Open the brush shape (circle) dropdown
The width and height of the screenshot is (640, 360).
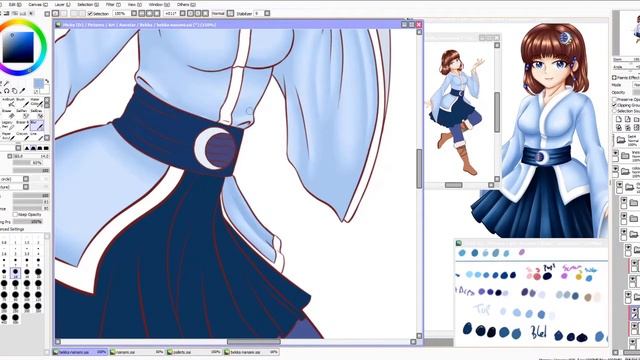(x=26, y=179)
